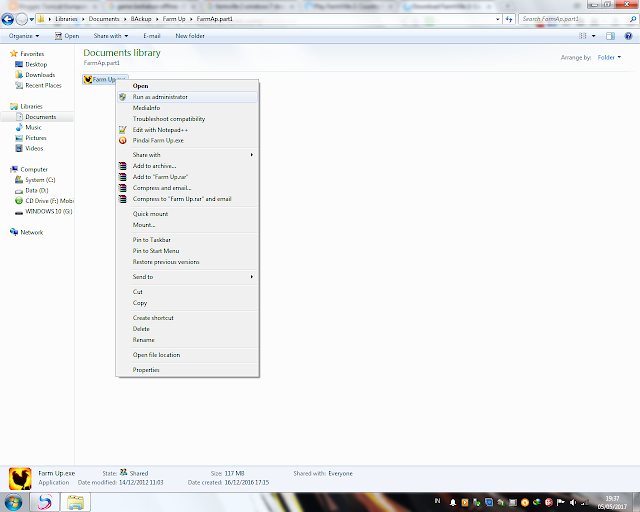Click the E-mail toolbar button
This screenshot has width=640, height=512.
tap(151, 36)
